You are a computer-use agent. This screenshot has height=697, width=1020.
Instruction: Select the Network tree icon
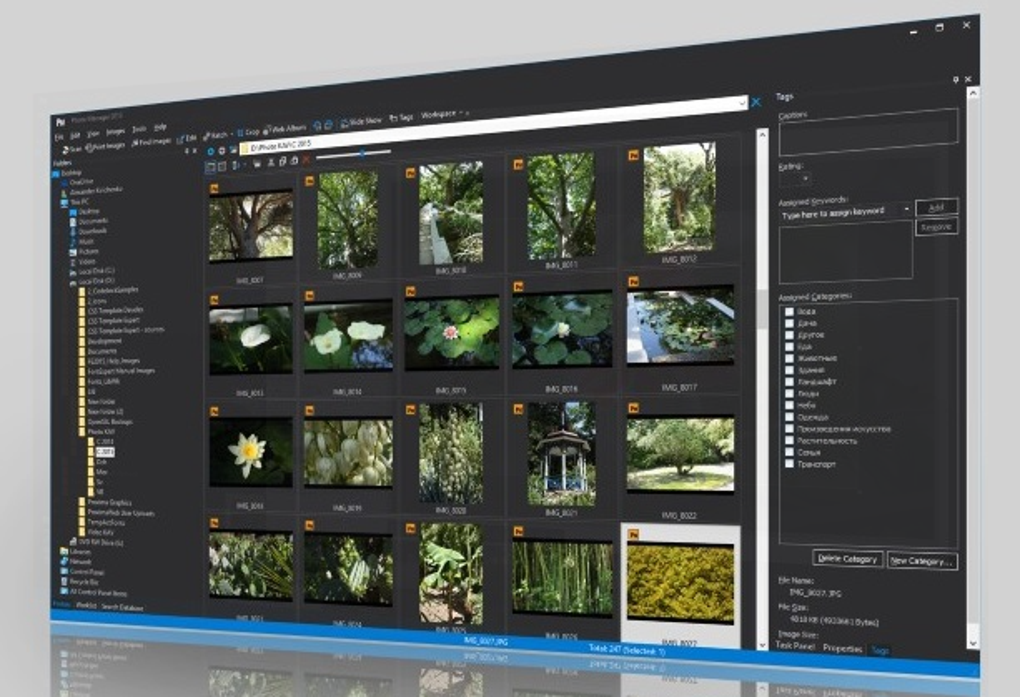click(64, 561)
